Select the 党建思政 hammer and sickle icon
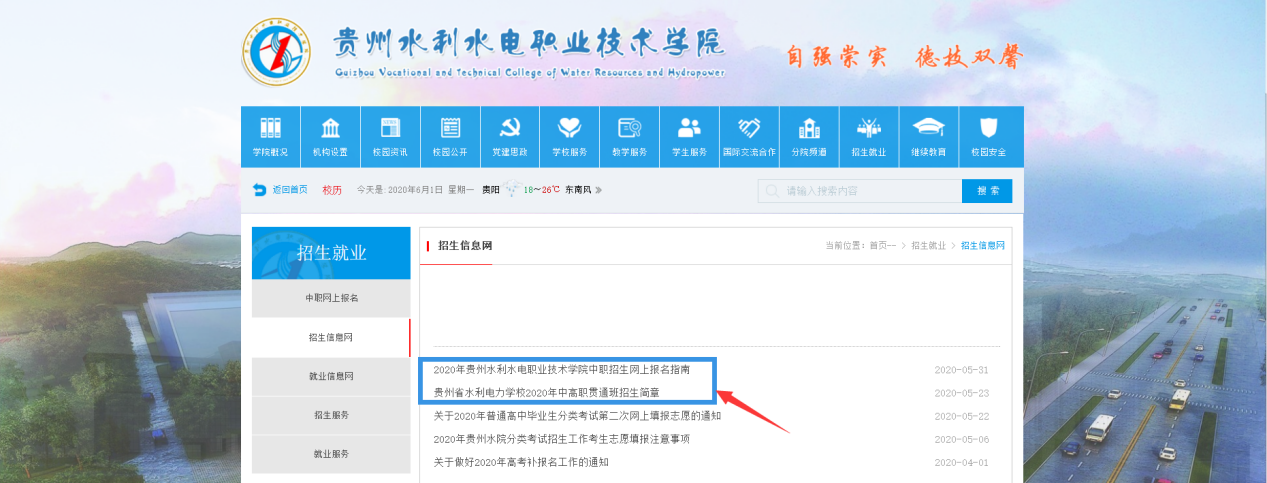The image size is (1267, 483). click(x=509, y=128)
